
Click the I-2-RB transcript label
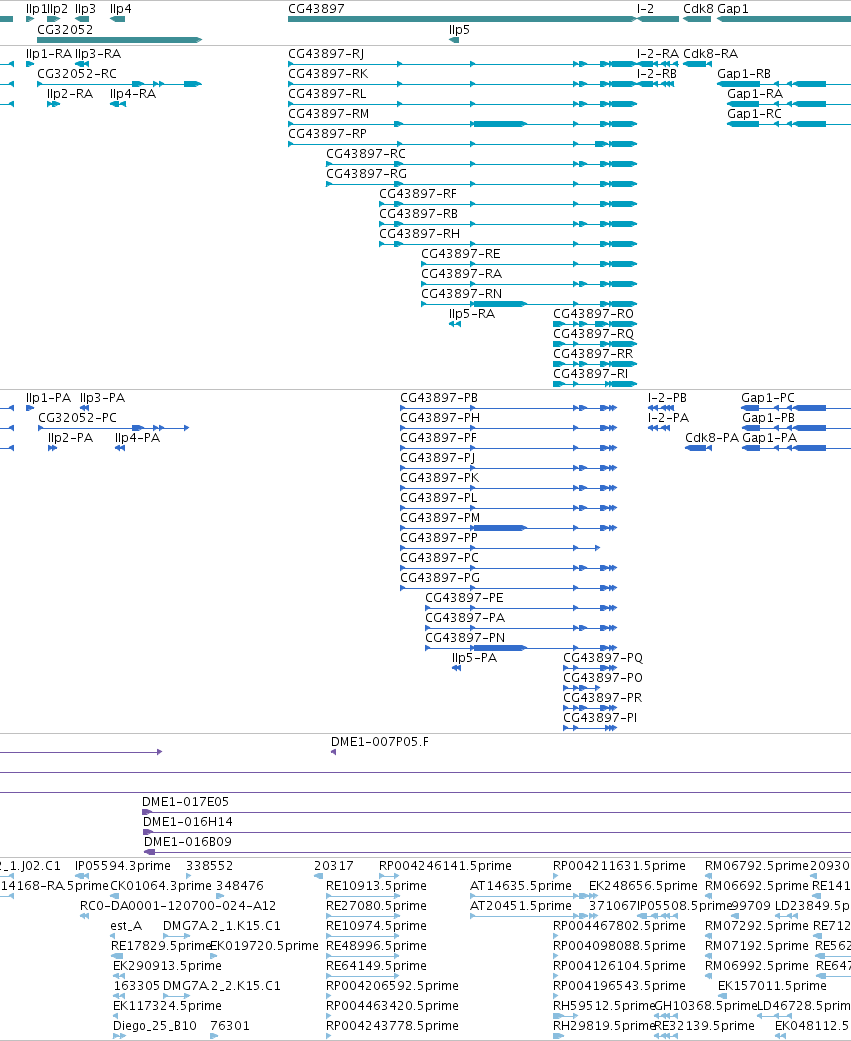pos(657,74)
